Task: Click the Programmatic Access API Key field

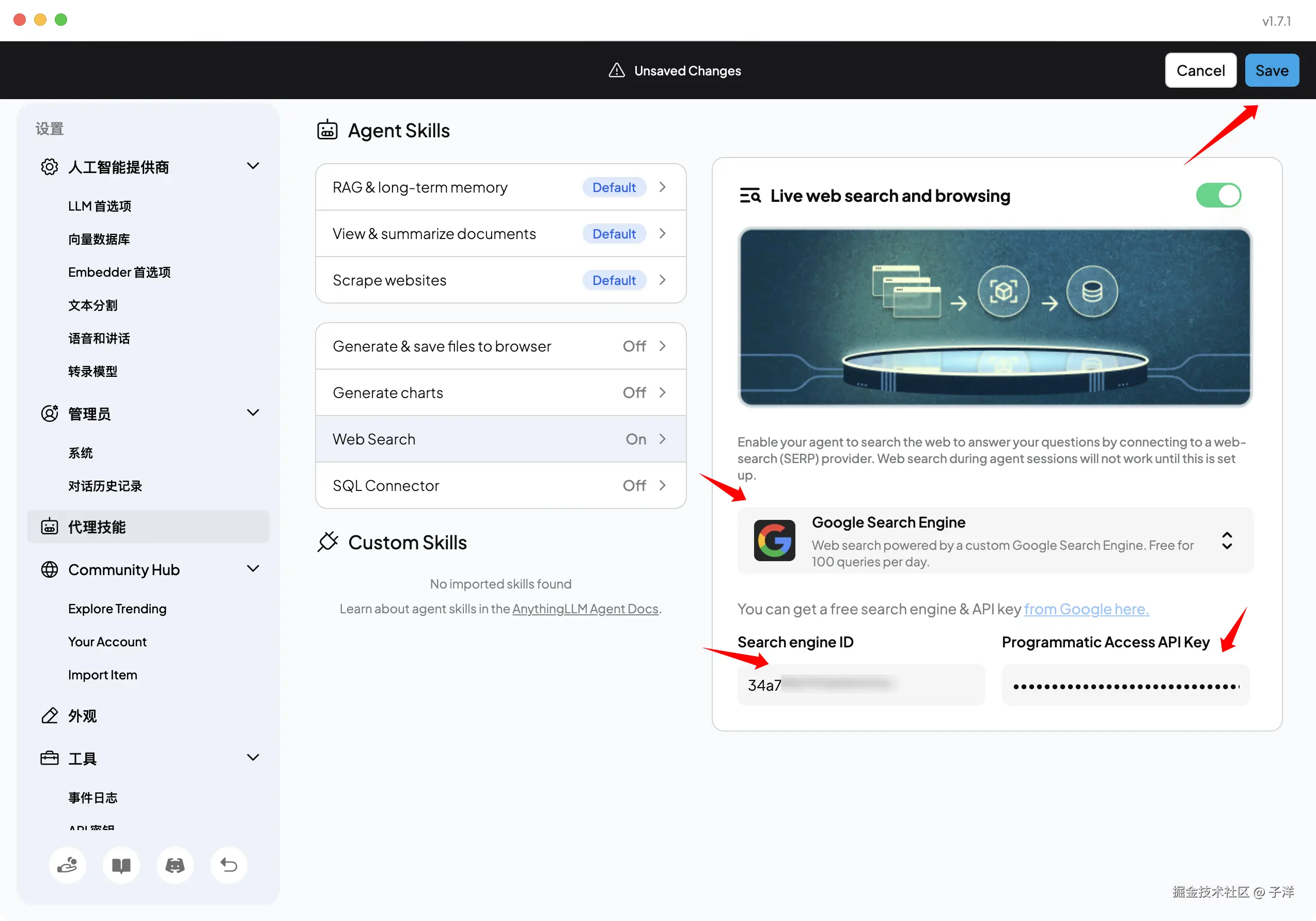Action: (x=1125, y=685)
